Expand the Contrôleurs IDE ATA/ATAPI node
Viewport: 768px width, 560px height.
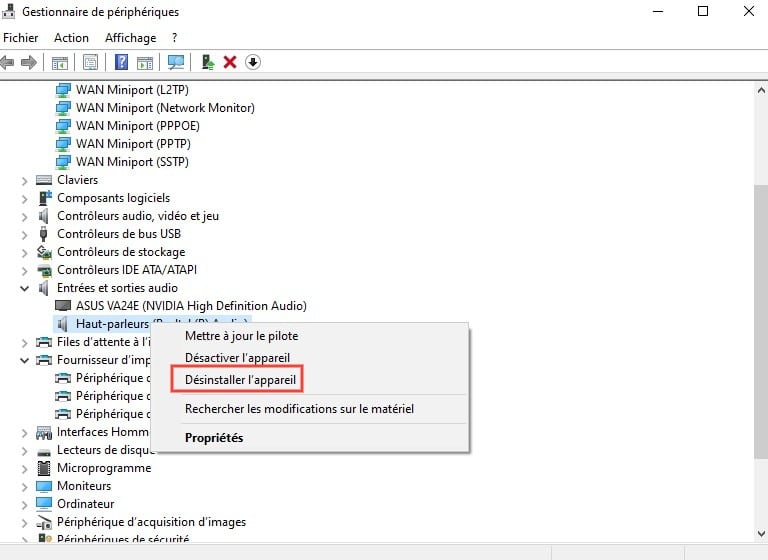[x=24, y=270]
